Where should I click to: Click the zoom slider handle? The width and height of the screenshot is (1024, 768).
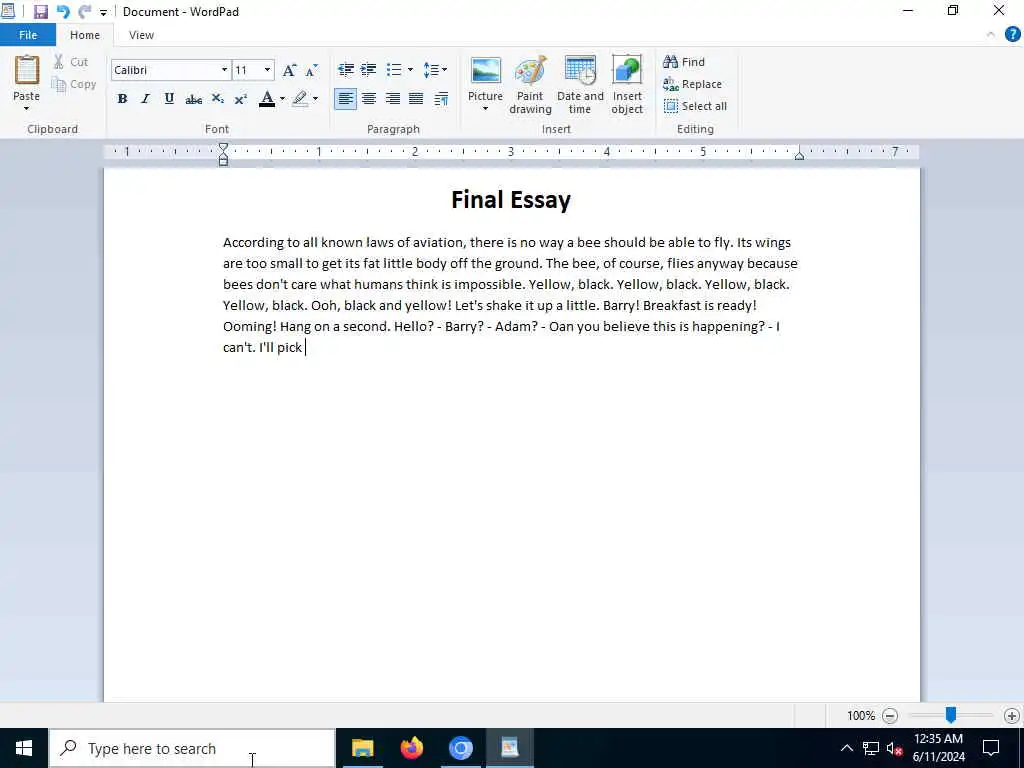pyautogui.click(x=951, y=715)
